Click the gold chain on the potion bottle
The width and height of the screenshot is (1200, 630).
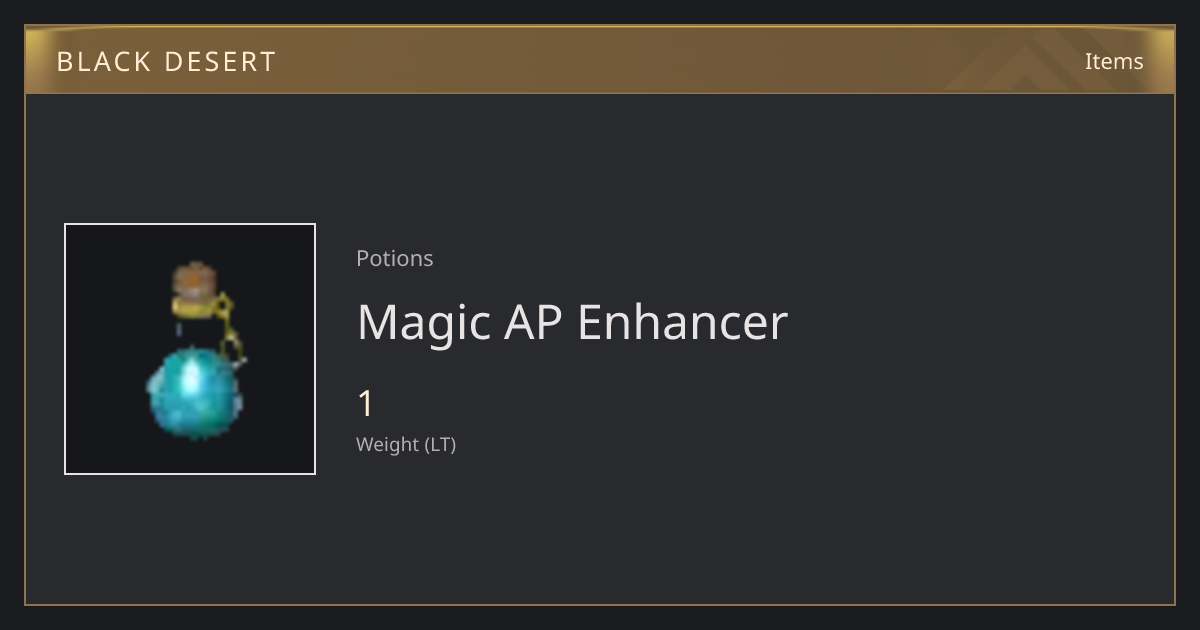(x=231, y=328)
